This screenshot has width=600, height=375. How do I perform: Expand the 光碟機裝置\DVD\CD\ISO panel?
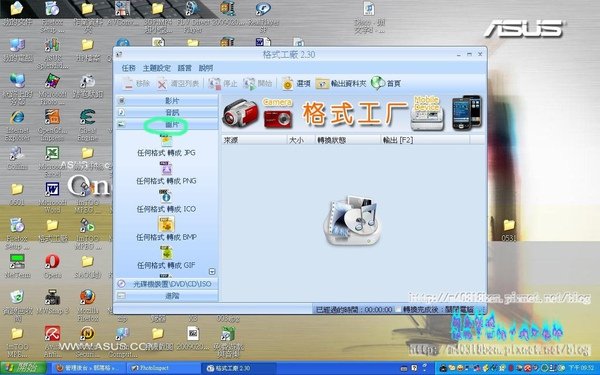tap(167, 284)
